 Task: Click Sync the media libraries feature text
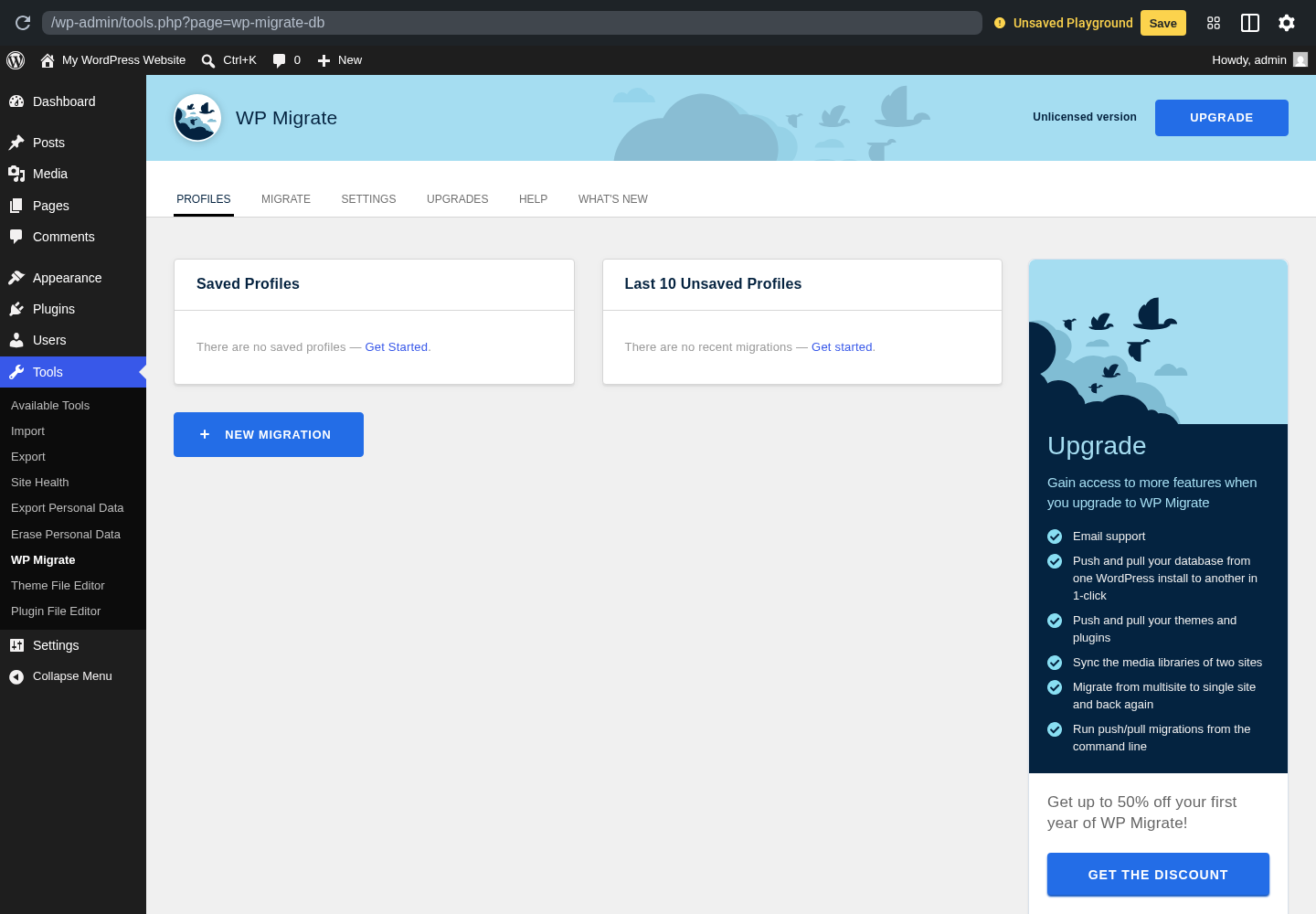[1167, 663]
